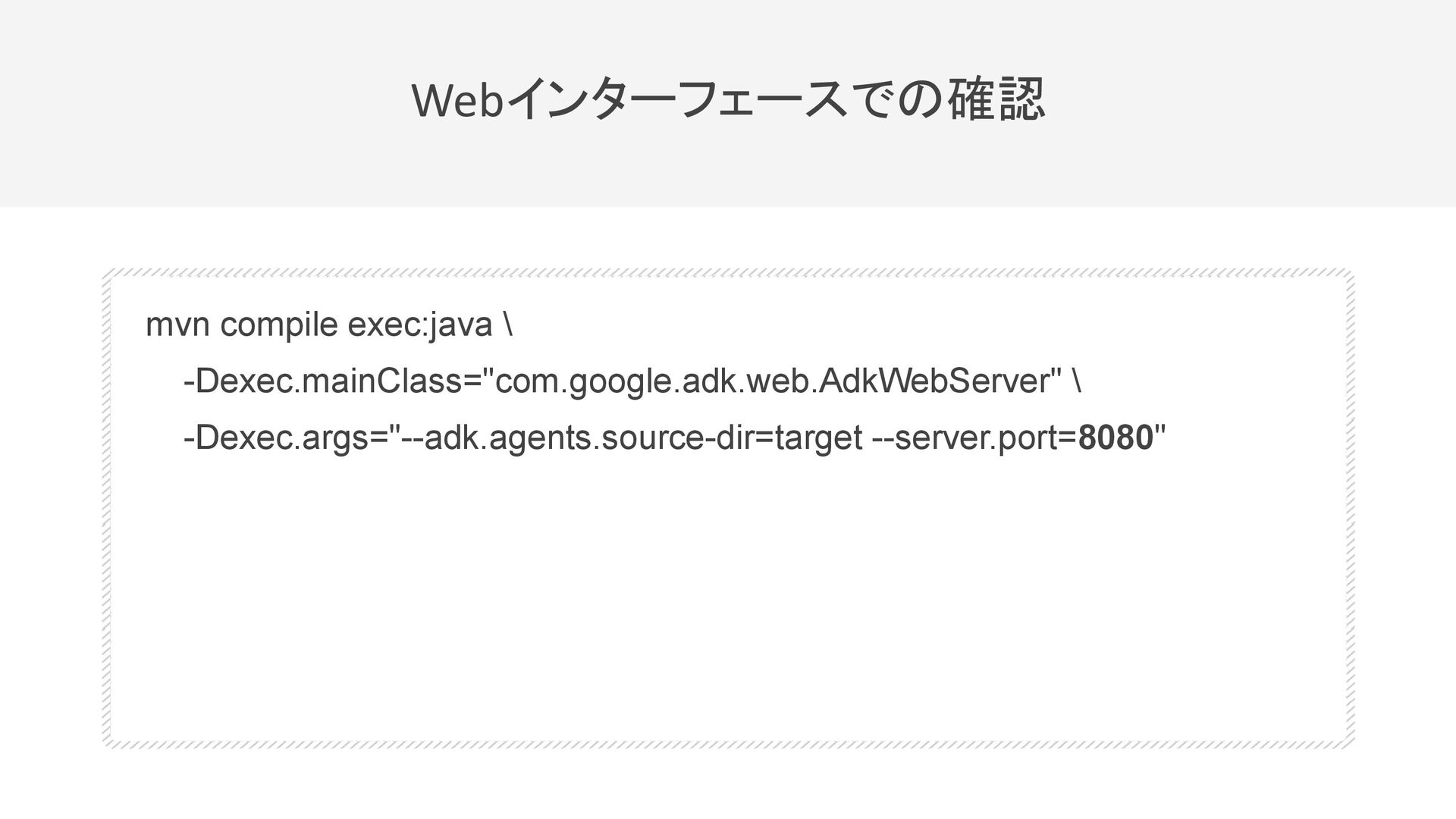Click "exec:java" in the first command line
Viewport: 1456px width, 819px height.
pyautogui.click(x=419, y=325)
